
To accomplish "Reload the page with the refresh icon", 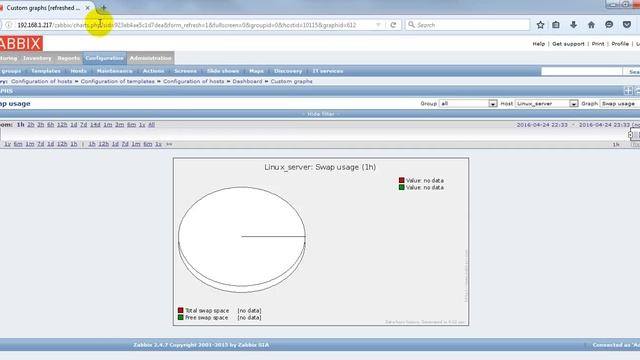I will (x=393, y=25).
